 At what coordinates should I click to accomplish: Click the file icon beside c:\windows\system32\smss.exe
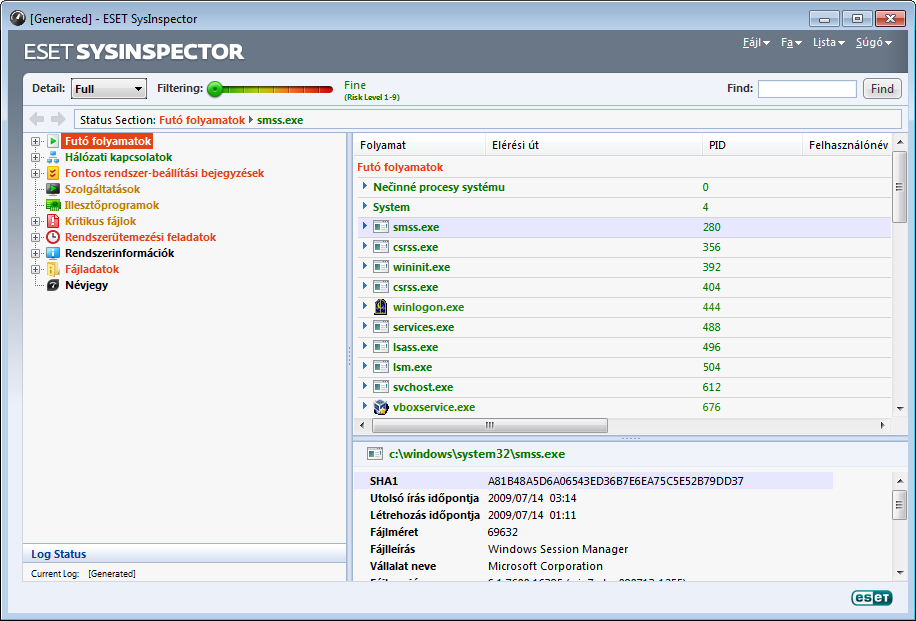(374, 454)
